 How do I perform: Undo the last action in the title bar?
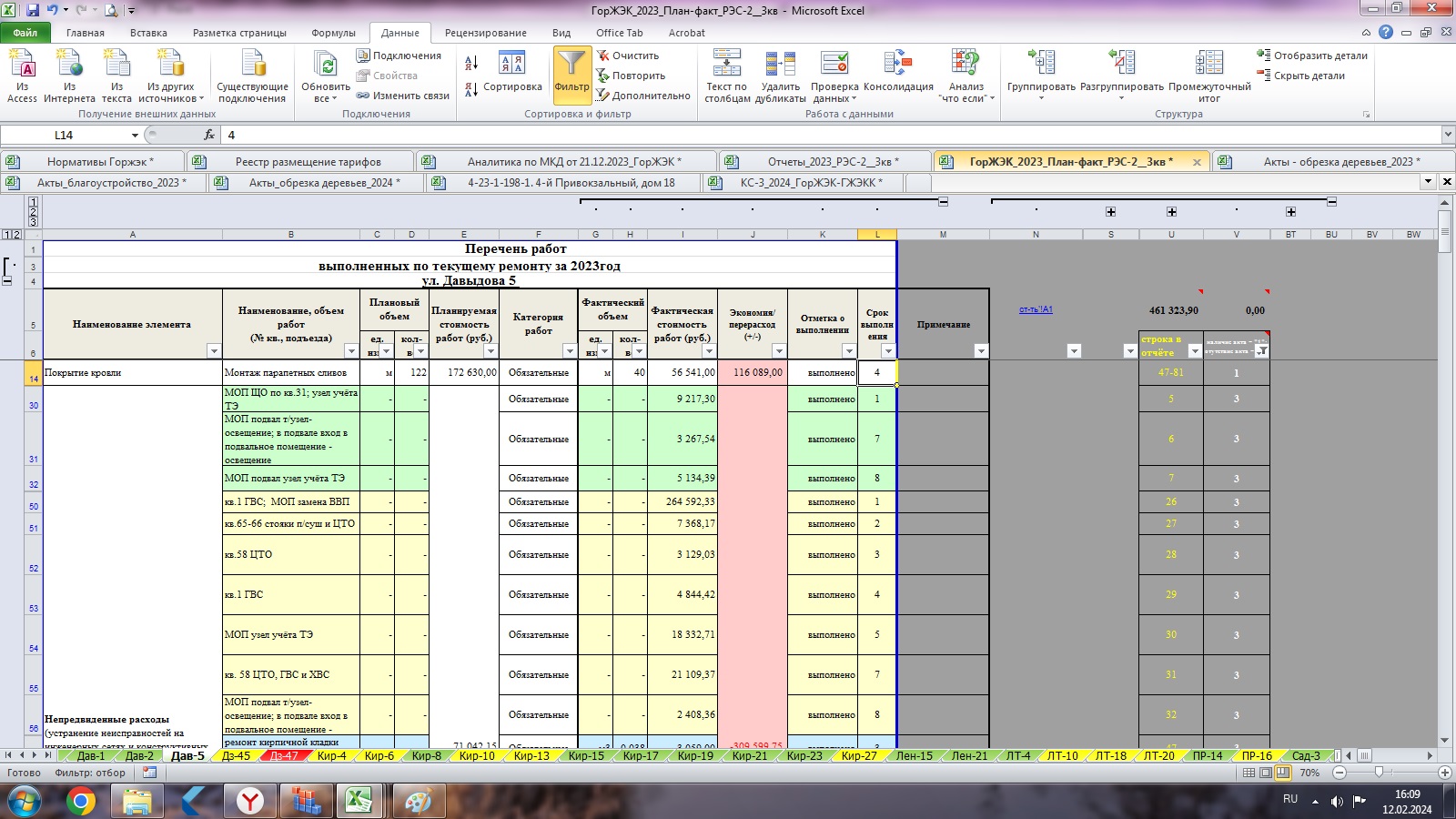click(x=53, y=11)
